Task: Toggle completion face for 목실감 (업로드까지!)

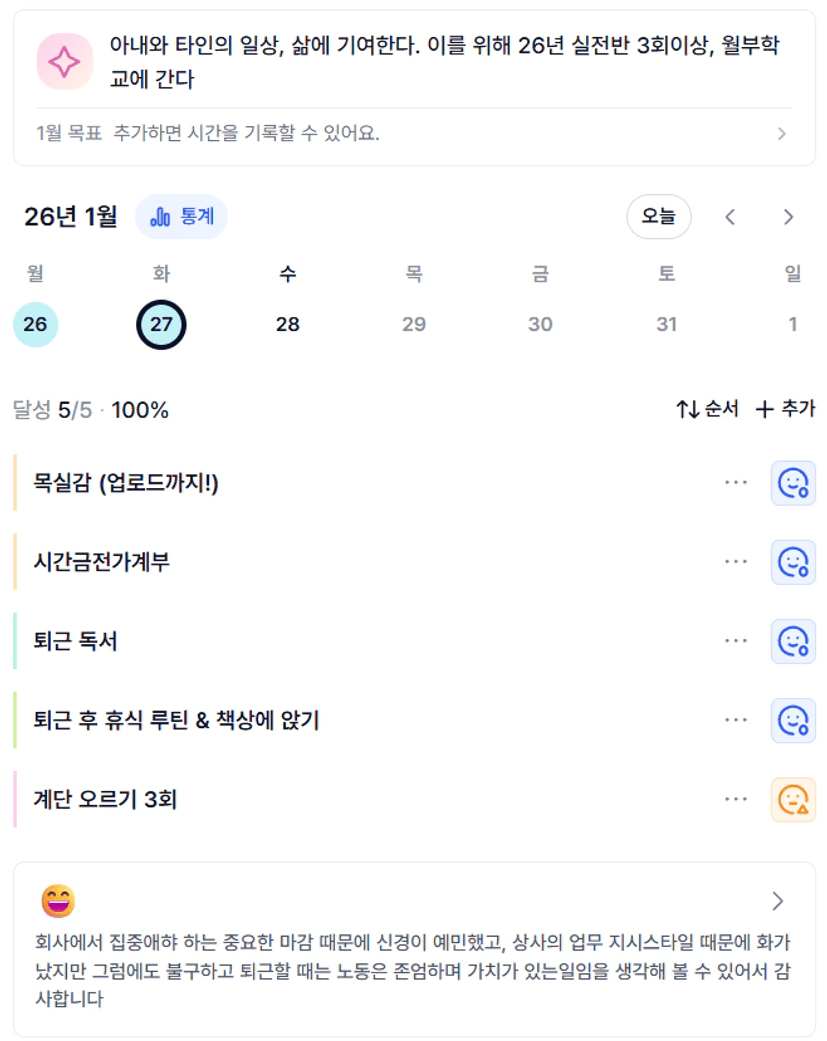Action: pyautogui.click(x=793, y=483)
